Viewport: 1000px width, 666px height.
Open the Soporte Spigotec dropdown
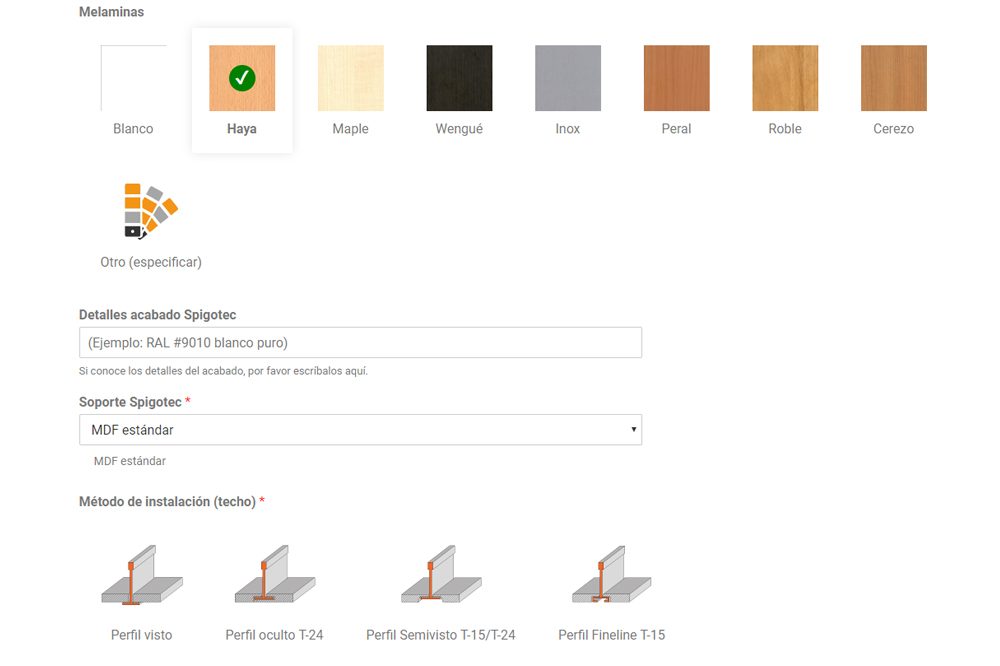360,430
